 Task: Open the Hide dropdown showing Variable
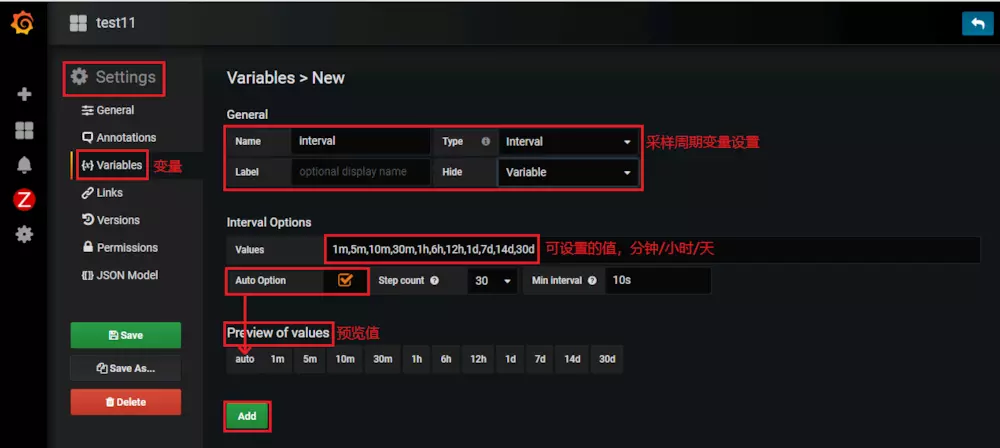(568, 172)
